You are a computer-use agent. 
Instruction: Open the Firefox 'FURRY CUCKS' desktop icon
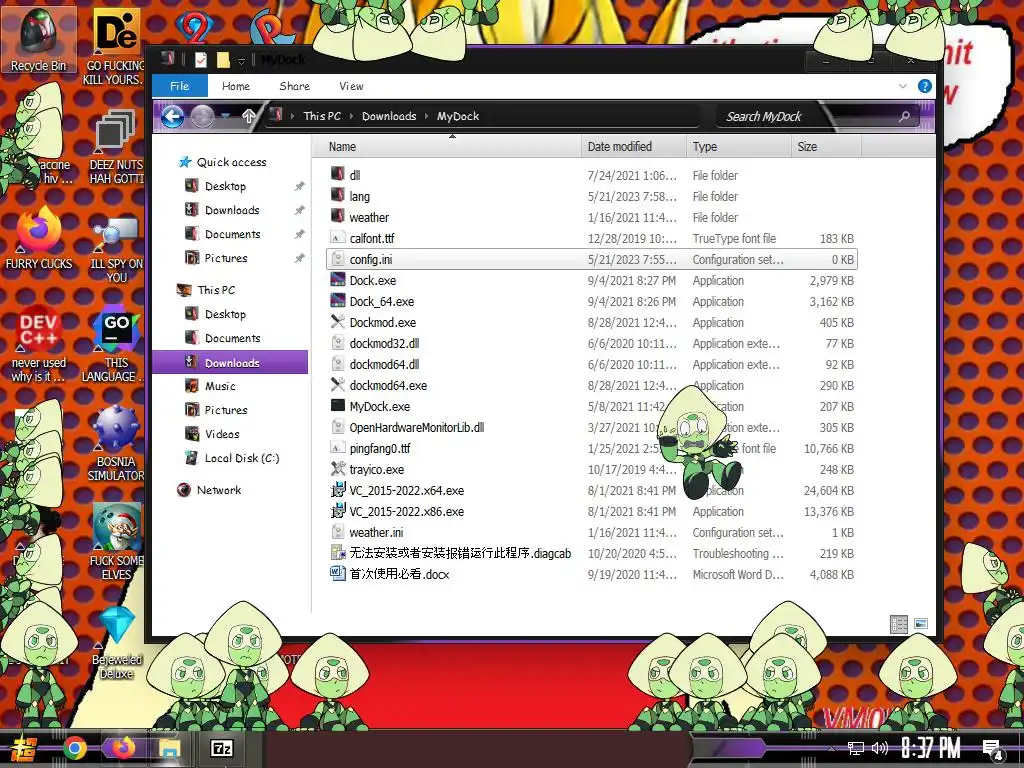(39, 238)
